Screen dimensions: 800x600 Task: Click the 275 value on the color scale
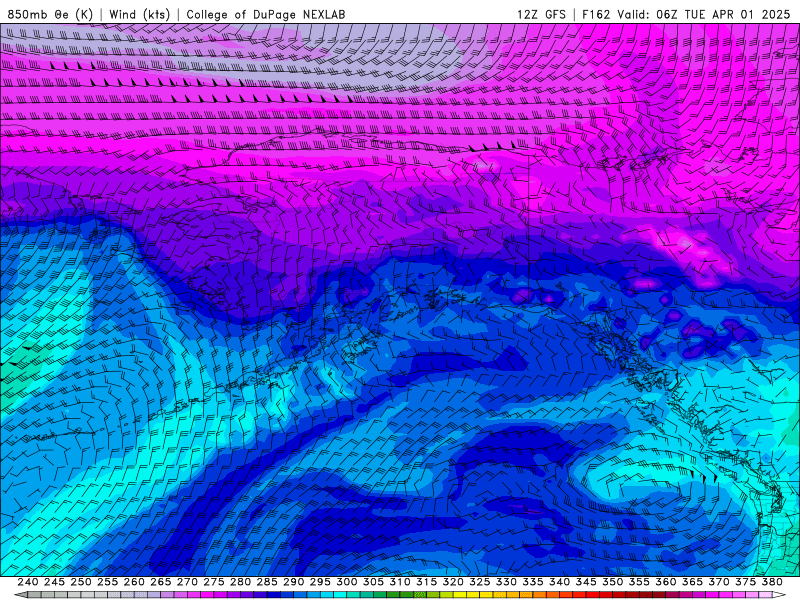point(214,582)
